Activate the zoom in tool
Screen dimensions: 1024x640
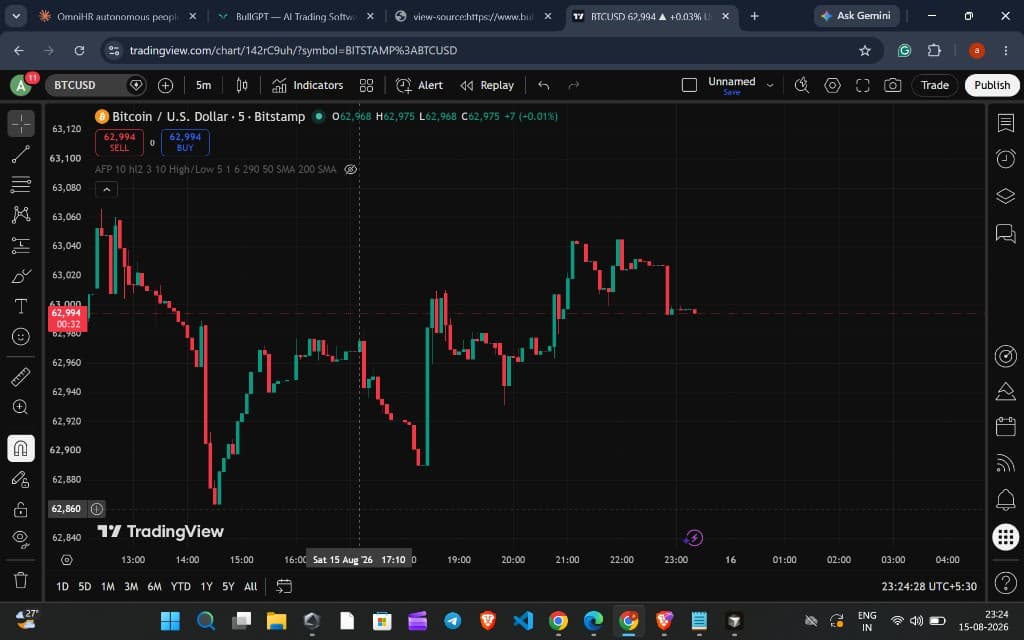tap(21, 408)
